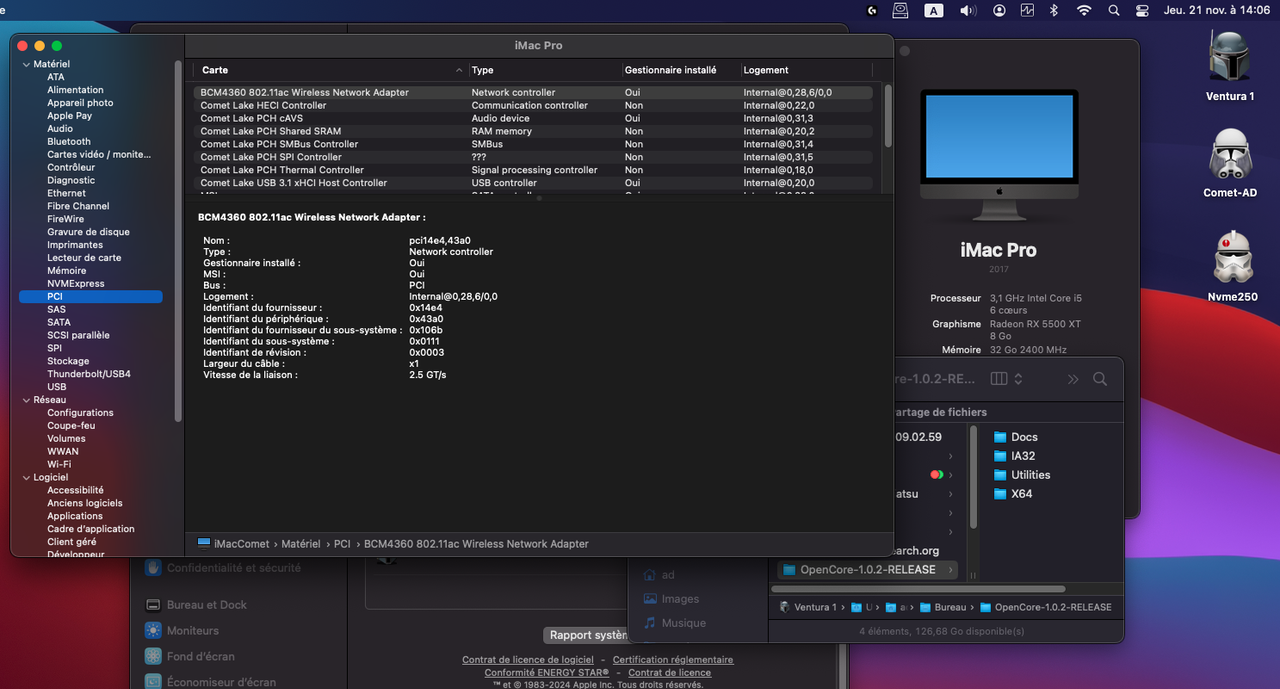Sort by Gestionnaire installé column header
The width and height of the screenshot is (1280, 689).
coord(679,70)
